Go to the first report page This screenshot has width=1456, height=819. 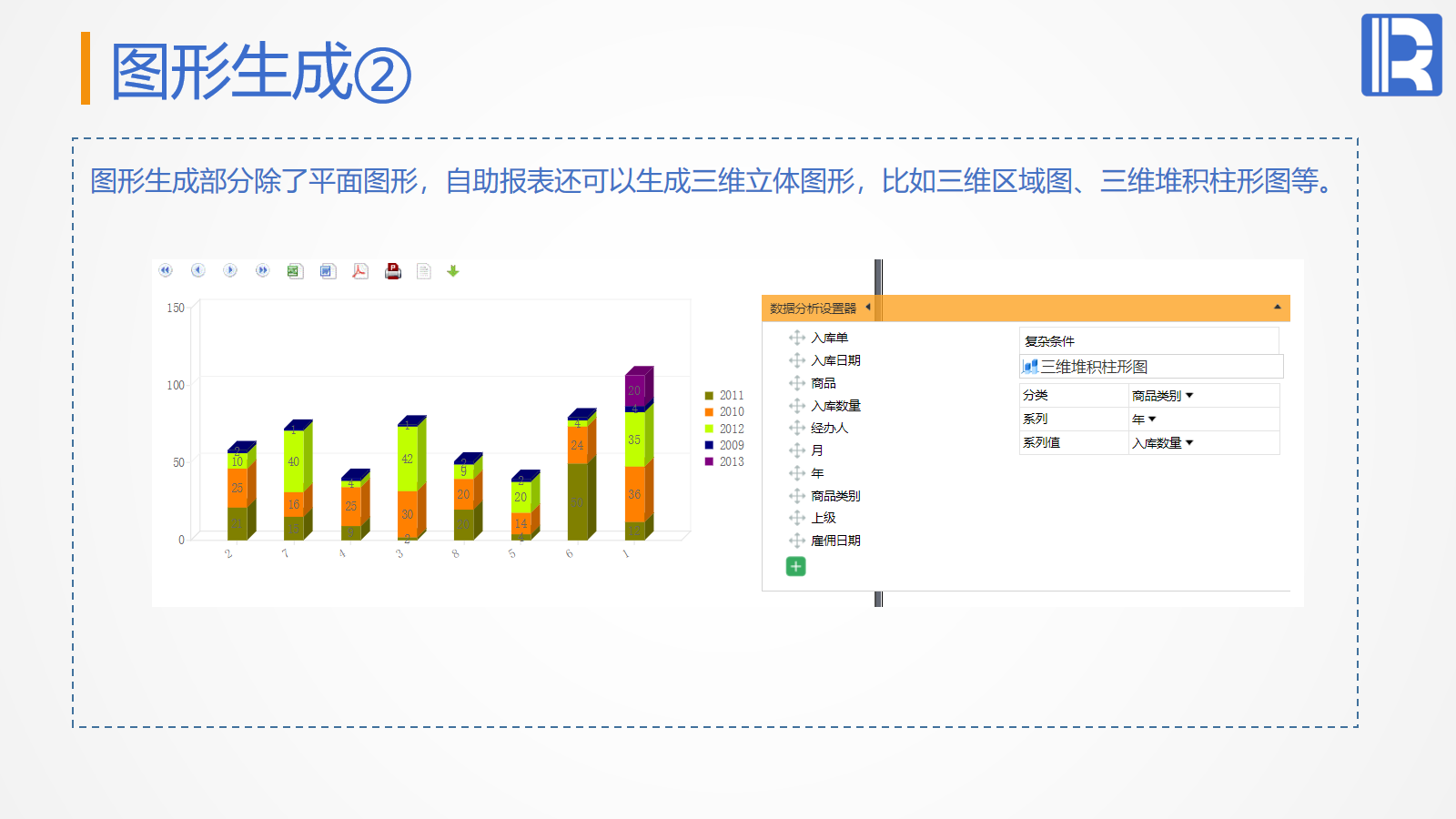click(166, 270)
